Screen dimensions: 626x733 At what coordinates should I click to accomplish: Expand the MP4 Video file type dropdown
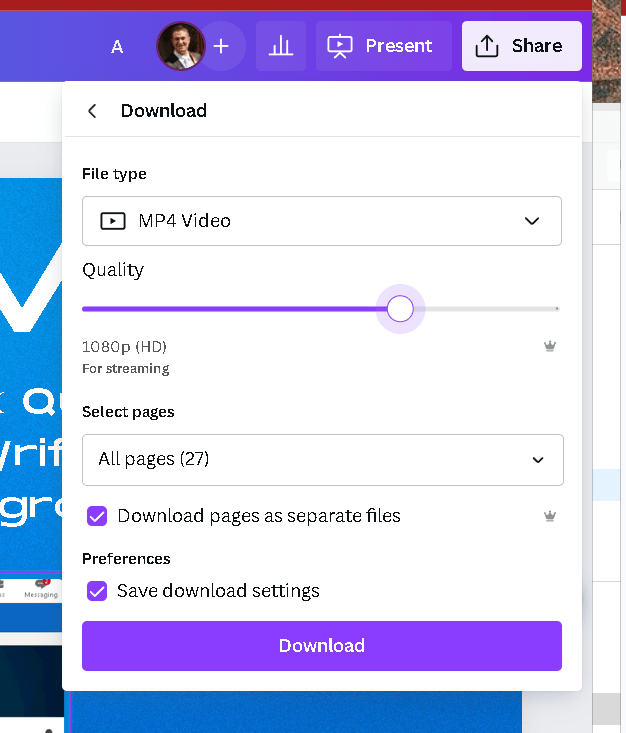pos(322,221)
